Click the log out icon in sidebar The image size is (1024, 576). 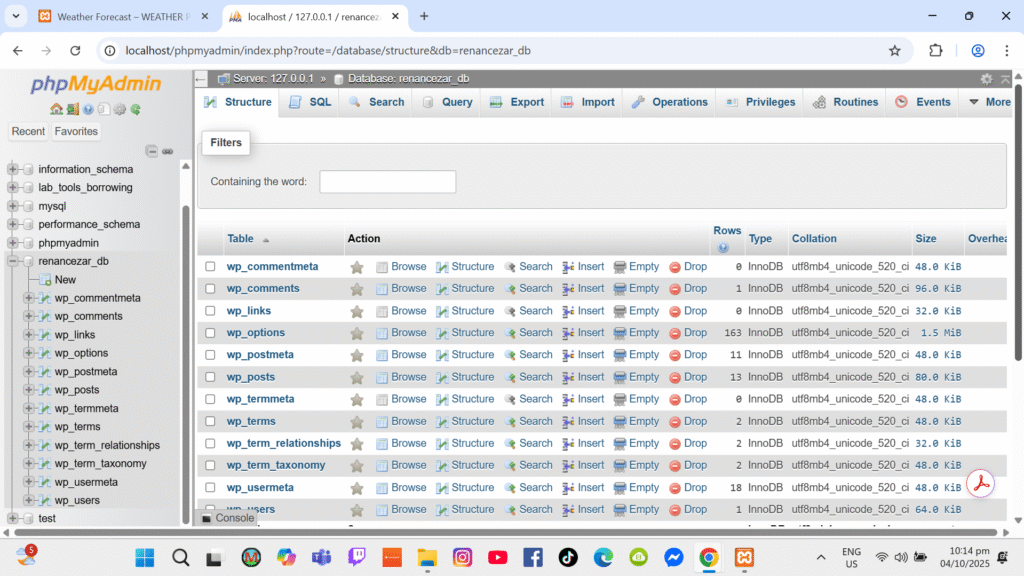coord(72,109)
